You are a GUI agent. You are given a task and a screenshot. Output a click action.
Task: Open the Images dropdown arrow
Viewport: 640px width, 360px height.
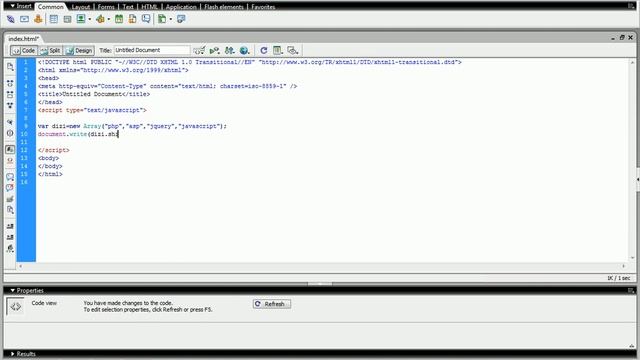click(89, 19)
